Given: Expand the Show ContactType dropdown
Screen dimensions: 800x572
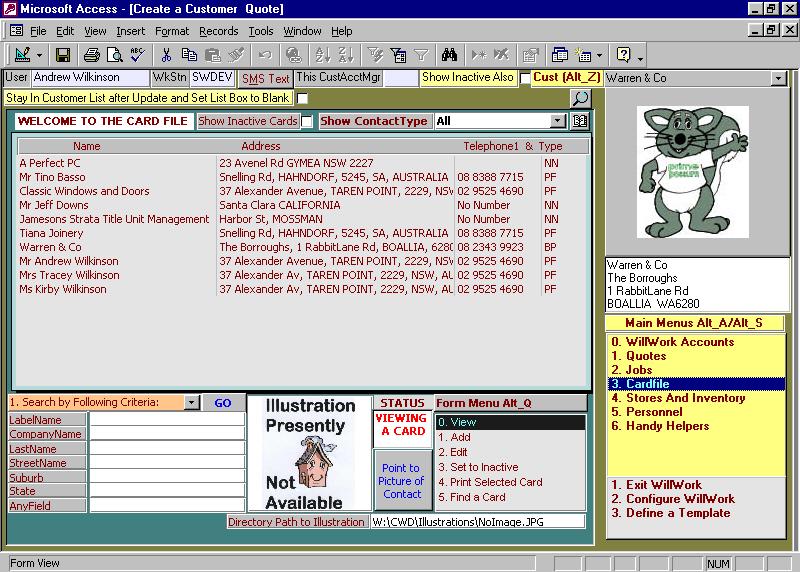Looking at the screenshot, I should pyautogui.click(x=558, y=121).
